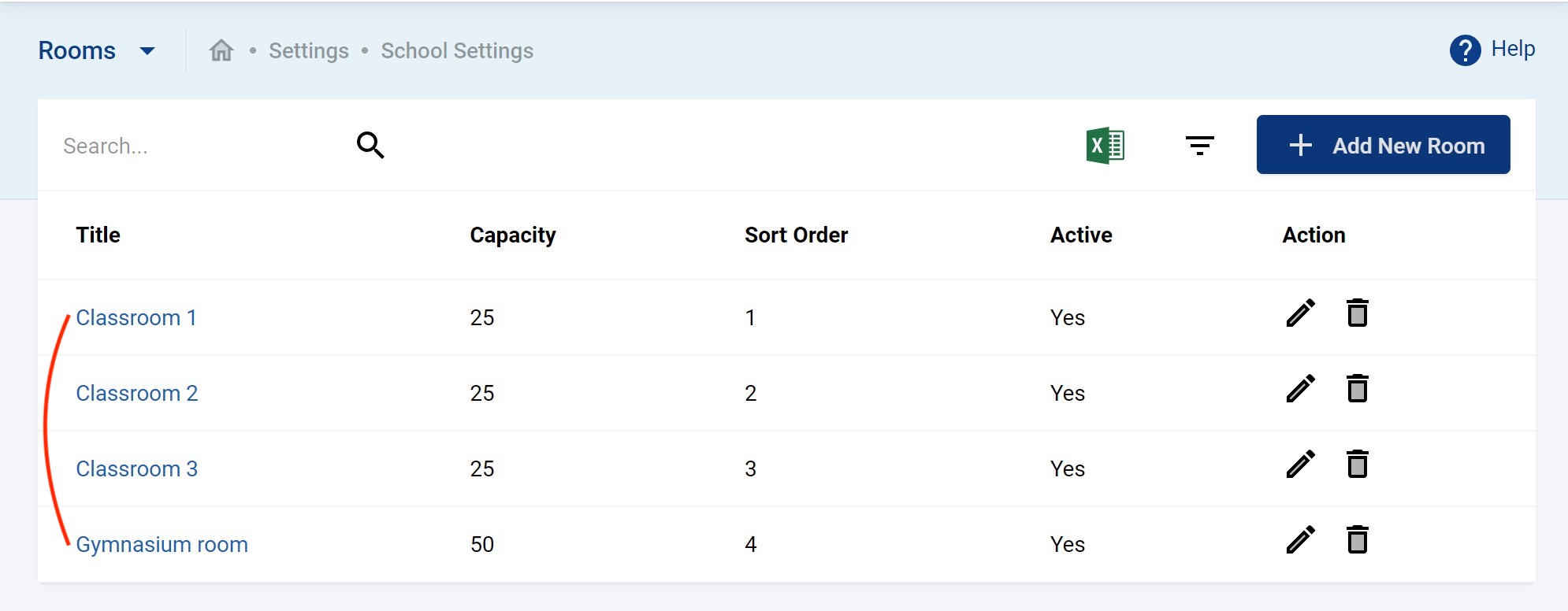The image size is (1568, 611).
Task: Open the Gymnasium room link
Action: click(x=162, y=545)
